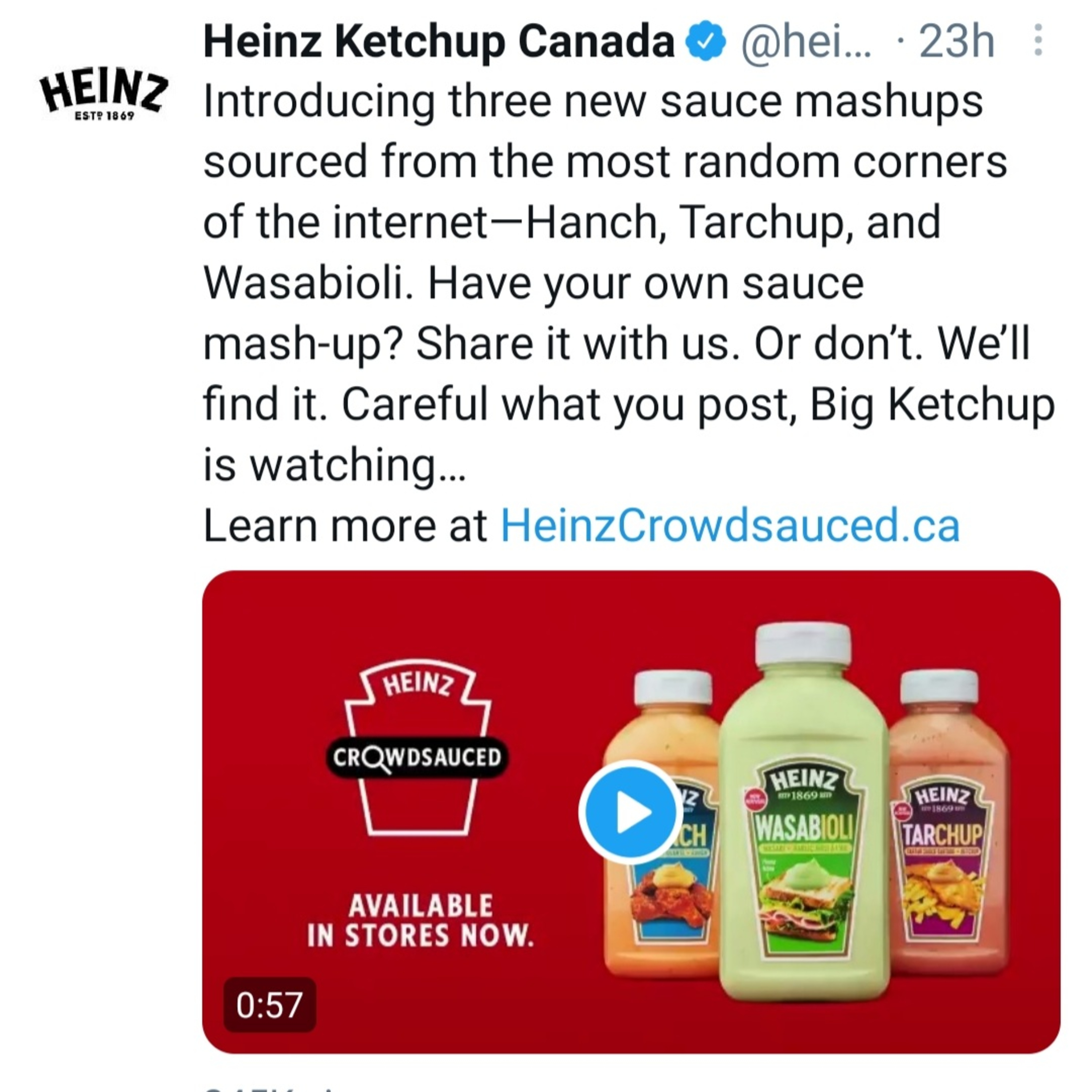Click the 0:57 video duration badge
The width and height of the screenshot is (1092, 1092).
[x=270, y=1005]
